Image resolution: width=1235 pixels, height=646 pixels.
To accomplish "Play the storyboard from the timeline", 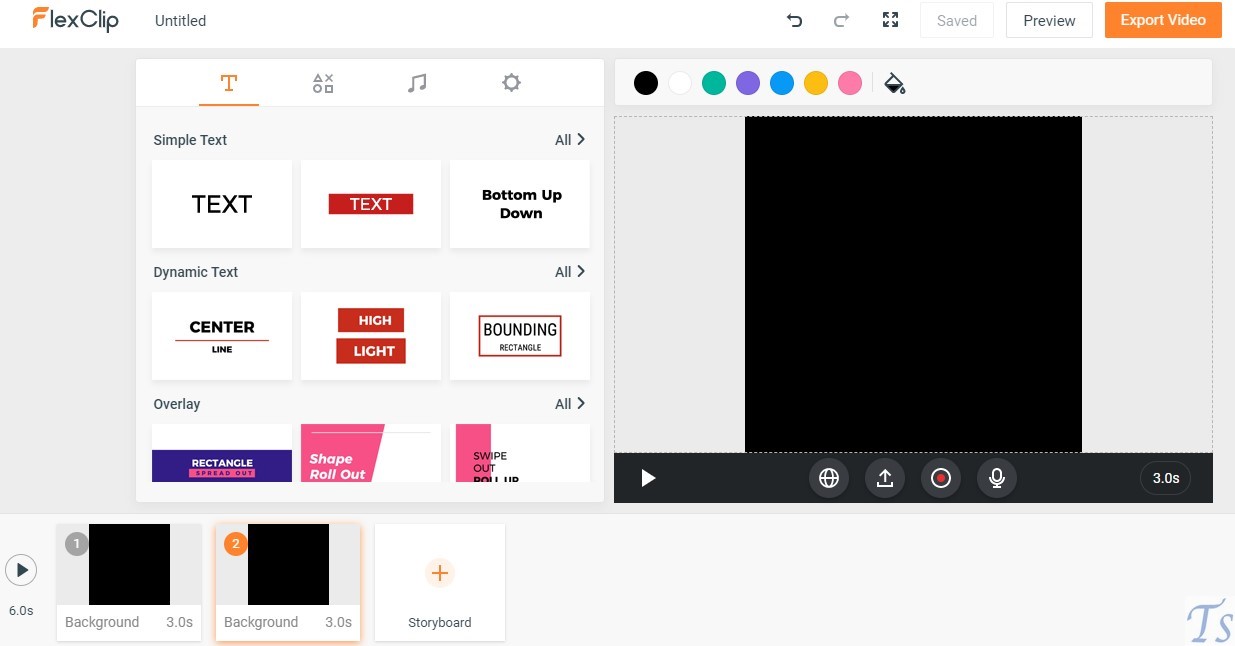I will pyautogui.click(x=21, y=570).
